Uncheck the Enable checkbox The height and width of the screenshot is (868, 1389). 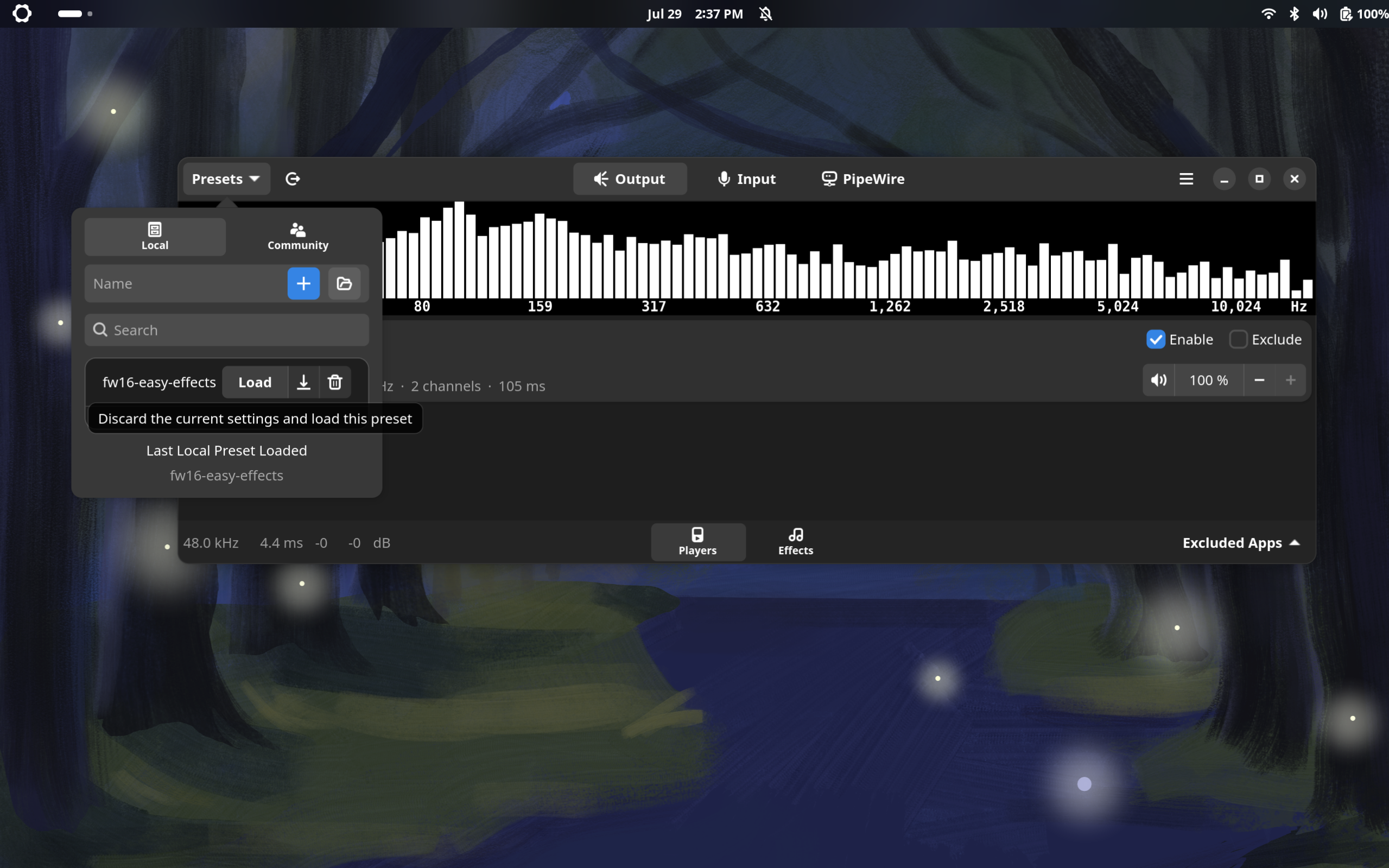pyautogui.click(x=1156, y=339)
